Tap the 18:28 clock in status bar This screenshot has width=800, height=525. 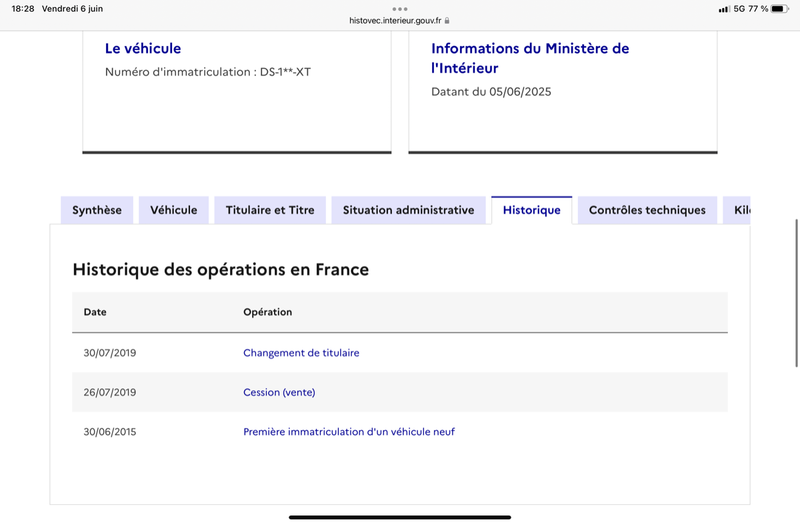click(23, 9)
